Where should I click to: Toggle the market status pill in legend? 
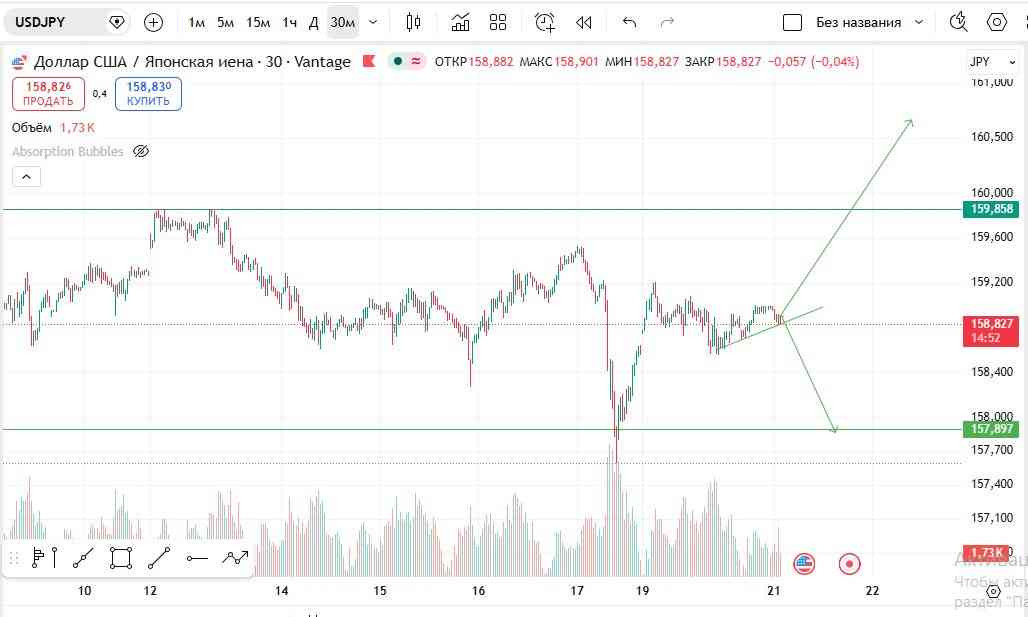406,61
